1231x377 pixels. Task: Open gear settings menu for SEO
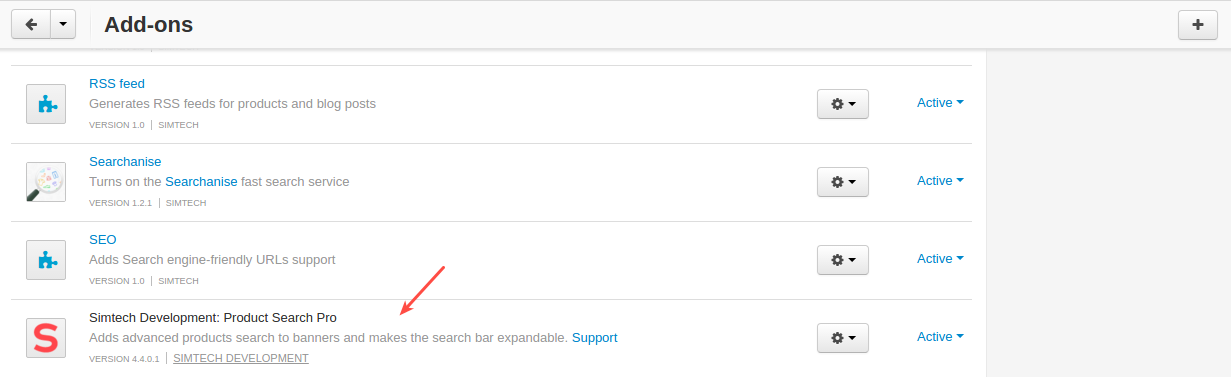[843, 259]
